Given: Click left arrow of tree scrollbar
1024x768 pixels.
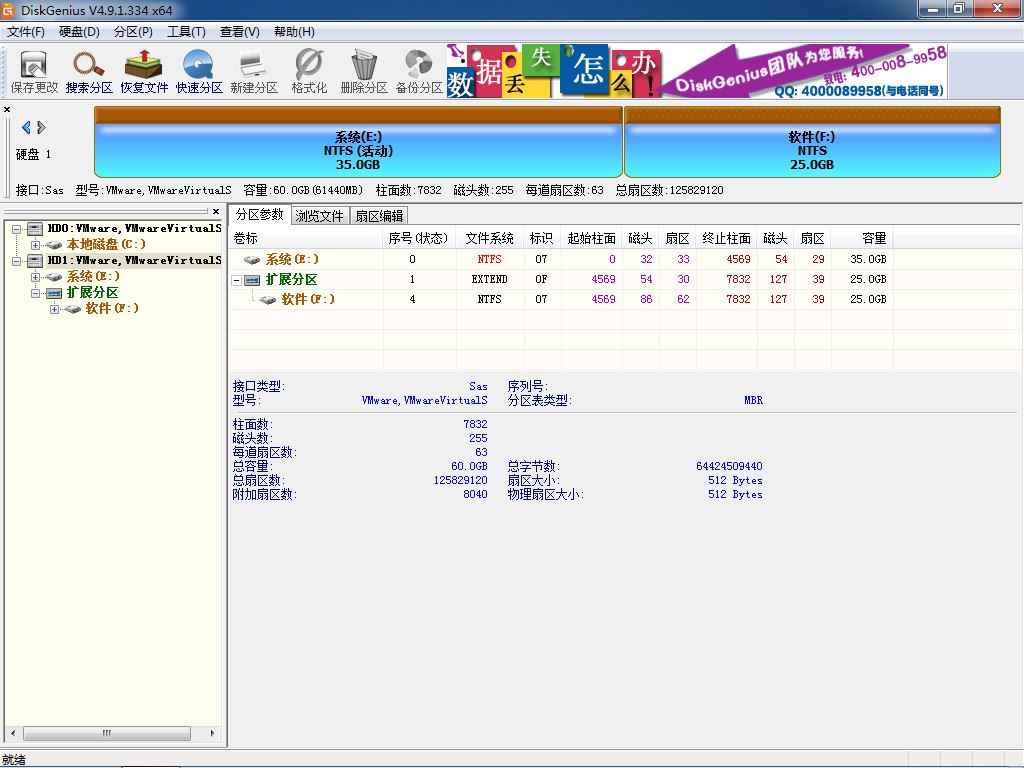Looking at the screenshot, I should click(x=13, y=733).
